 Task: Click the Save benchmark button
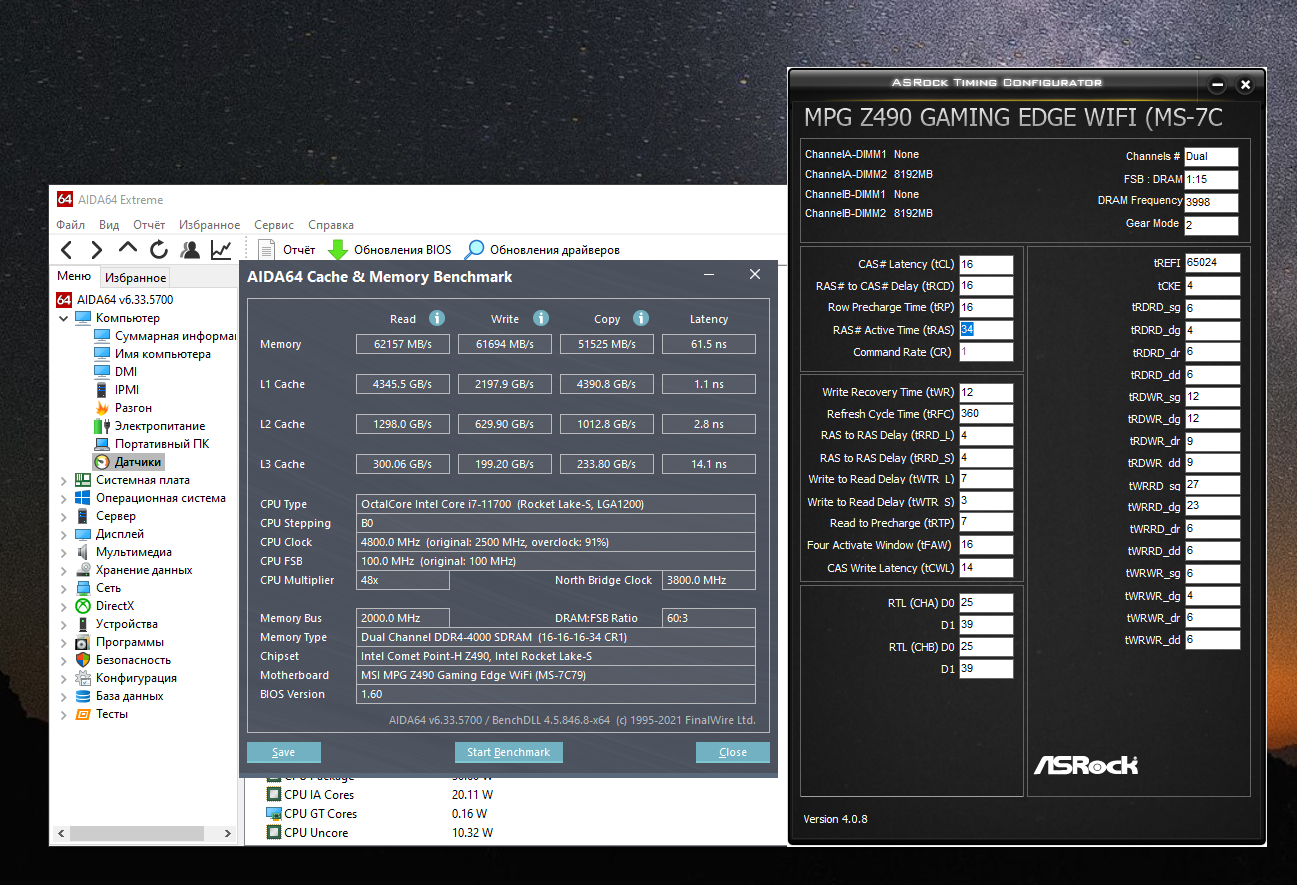[x=284, y=752]
